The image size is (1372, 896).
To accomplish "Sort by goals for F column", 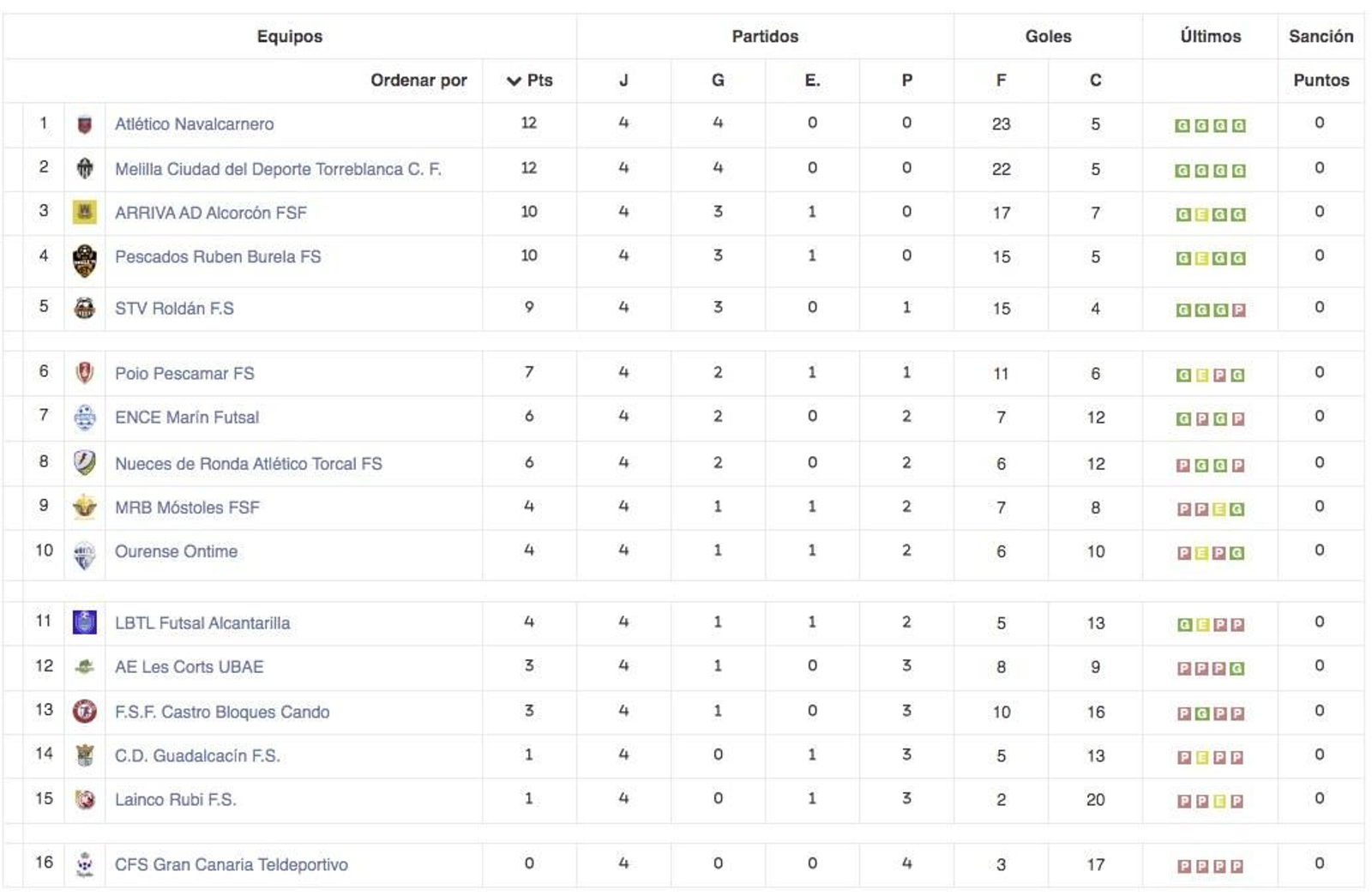I will tap(1001, 81).
